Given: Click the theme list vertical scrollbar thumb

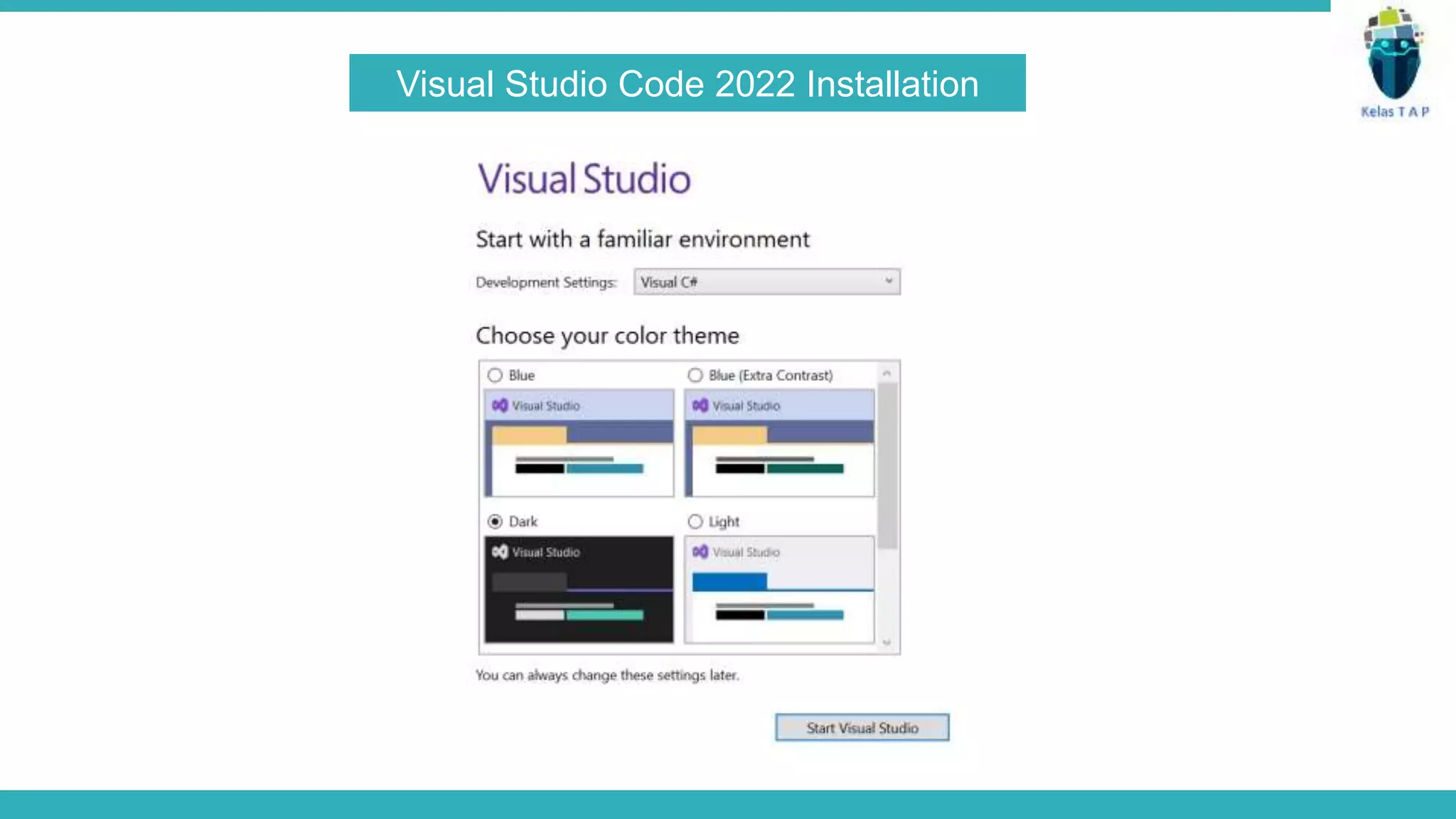Looking at the screenshot, I should (x=887, y=466).
